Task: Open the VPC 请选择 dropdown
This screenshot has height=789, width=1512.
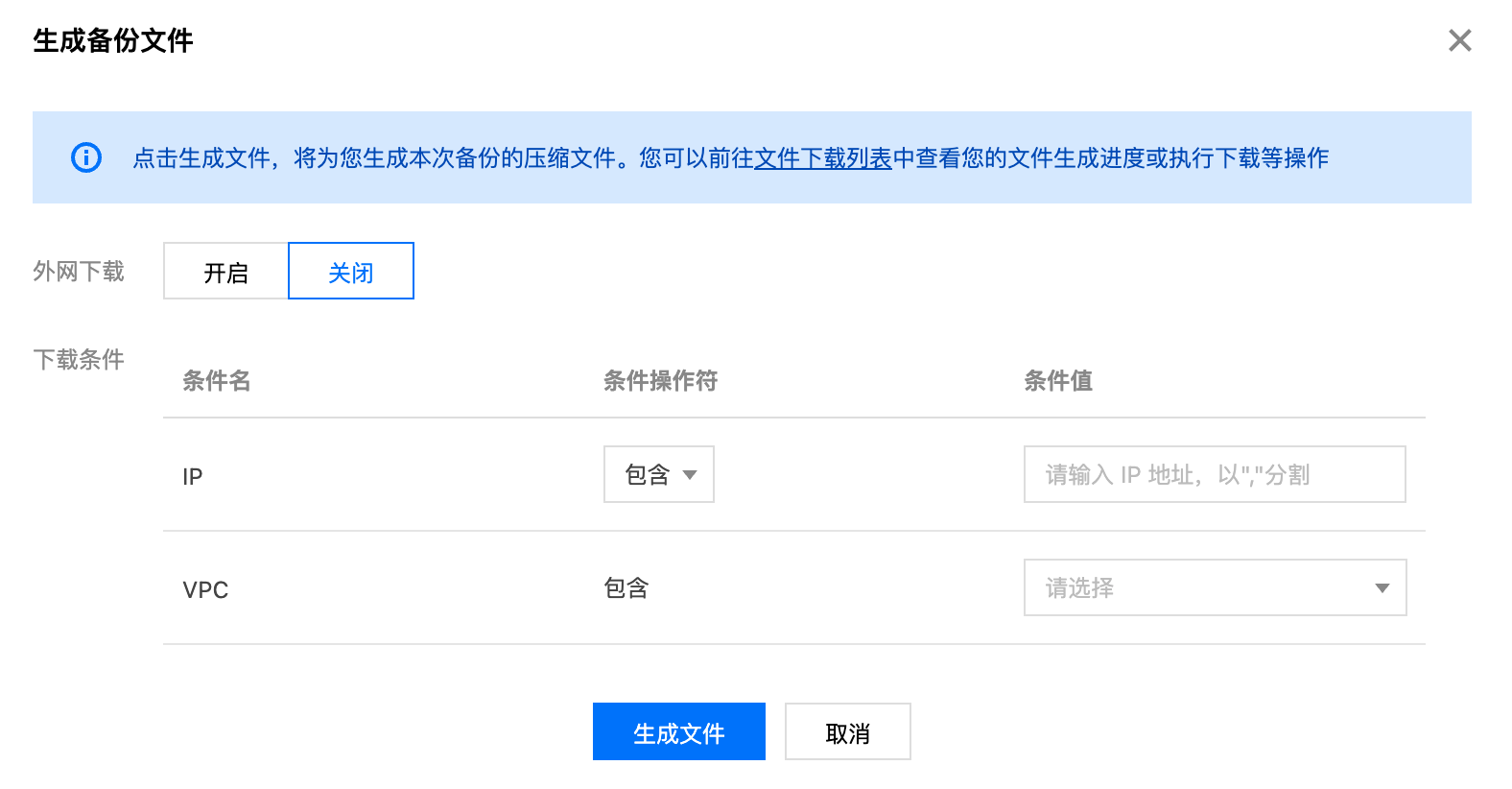Action: click(x=1214, y=587)
